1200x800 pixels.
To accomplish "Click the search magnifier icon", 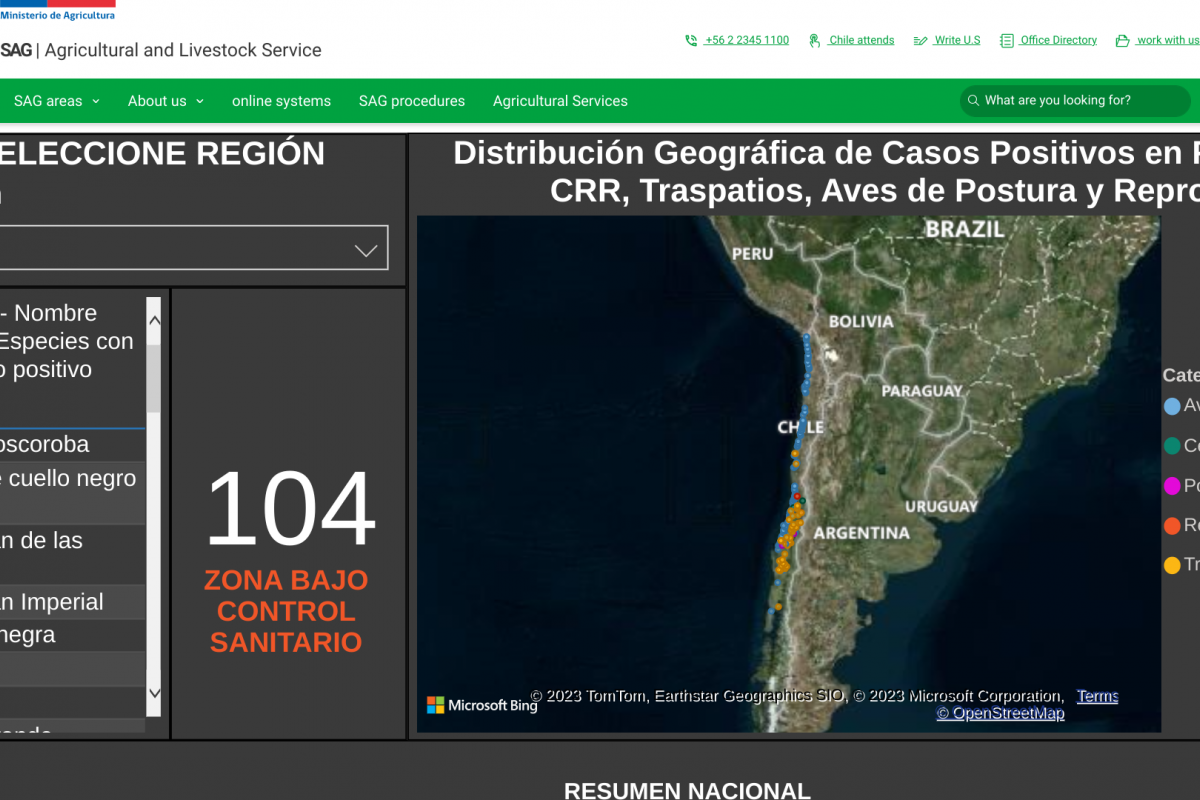I will [x=972, y=101].
